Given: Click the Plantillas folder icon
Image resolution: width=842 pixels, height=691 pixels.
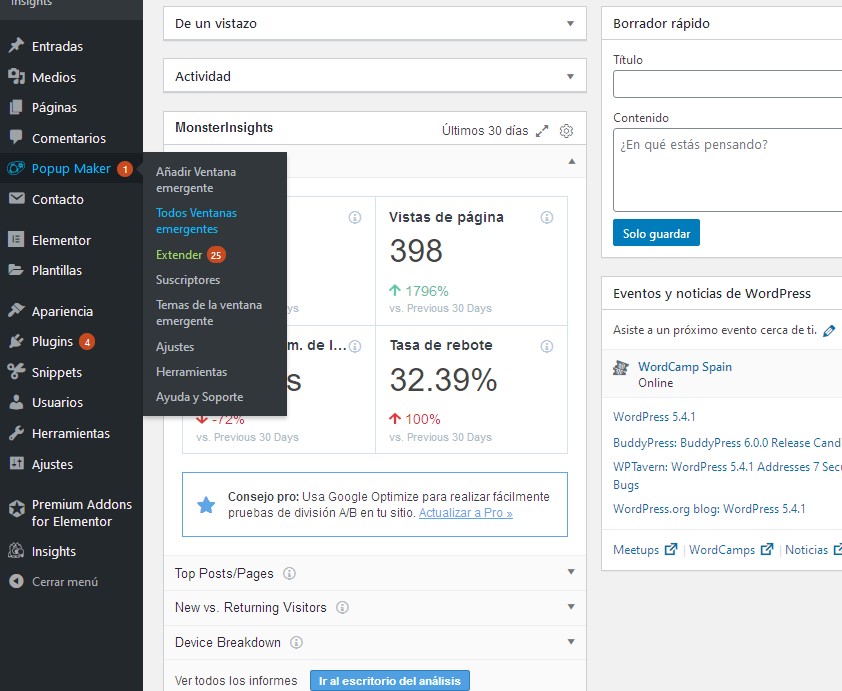Looking at the screenshot, I should coord(17,270).
